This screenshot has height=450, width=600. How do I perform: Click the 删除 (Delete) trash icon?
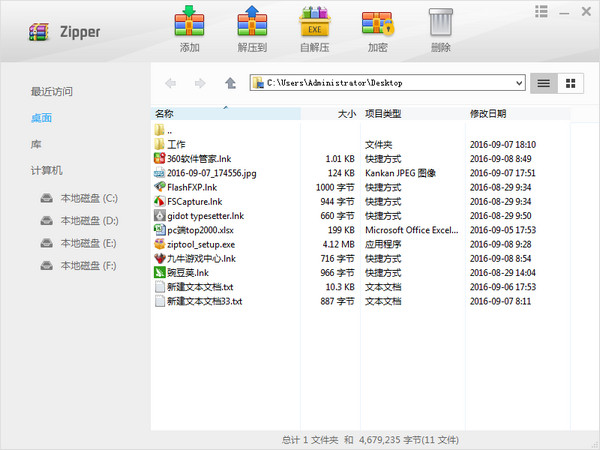tap(440, 24)
